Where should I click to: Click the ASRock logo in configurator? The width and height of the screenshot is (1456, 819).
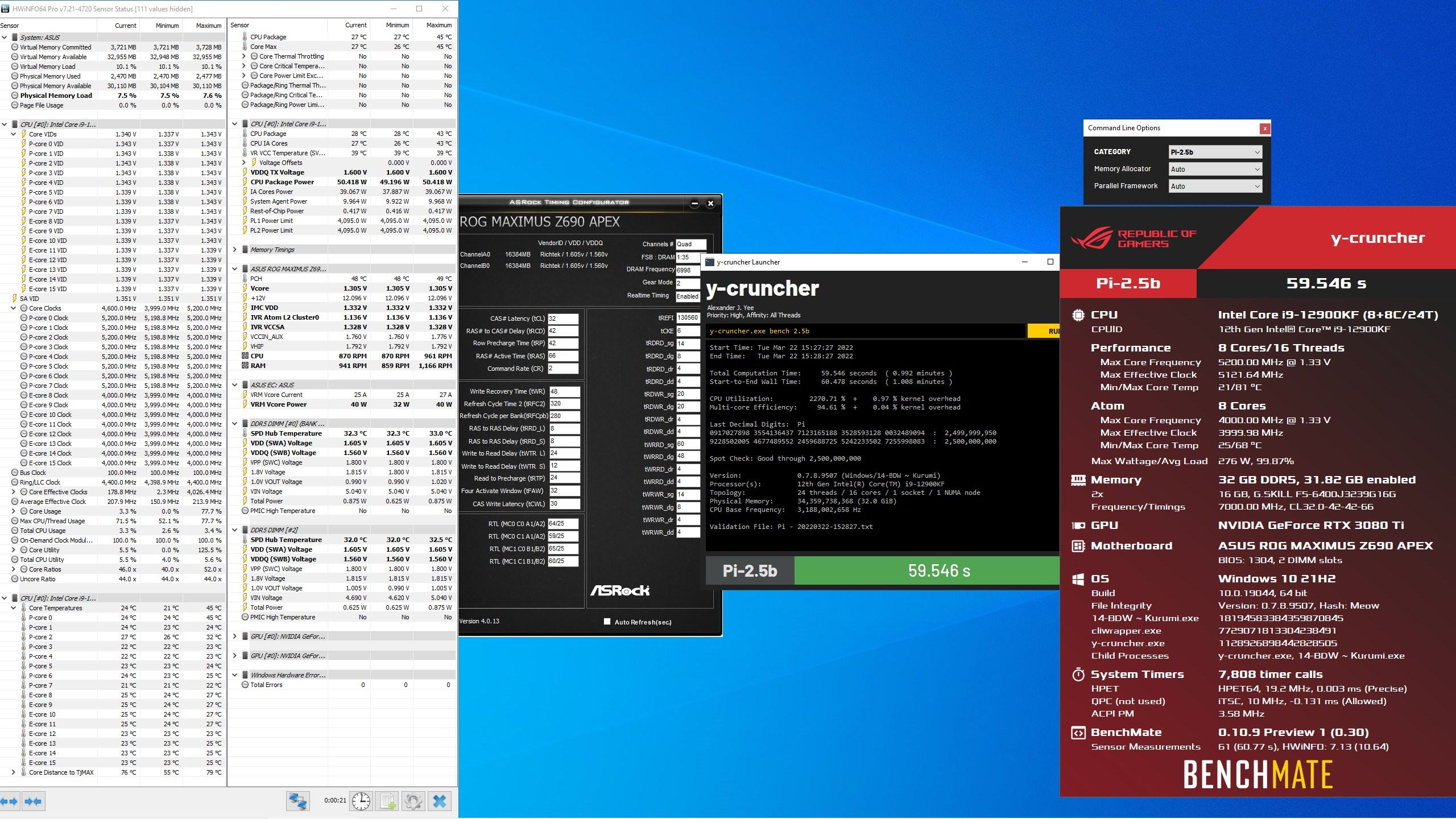tap(619, 590)
